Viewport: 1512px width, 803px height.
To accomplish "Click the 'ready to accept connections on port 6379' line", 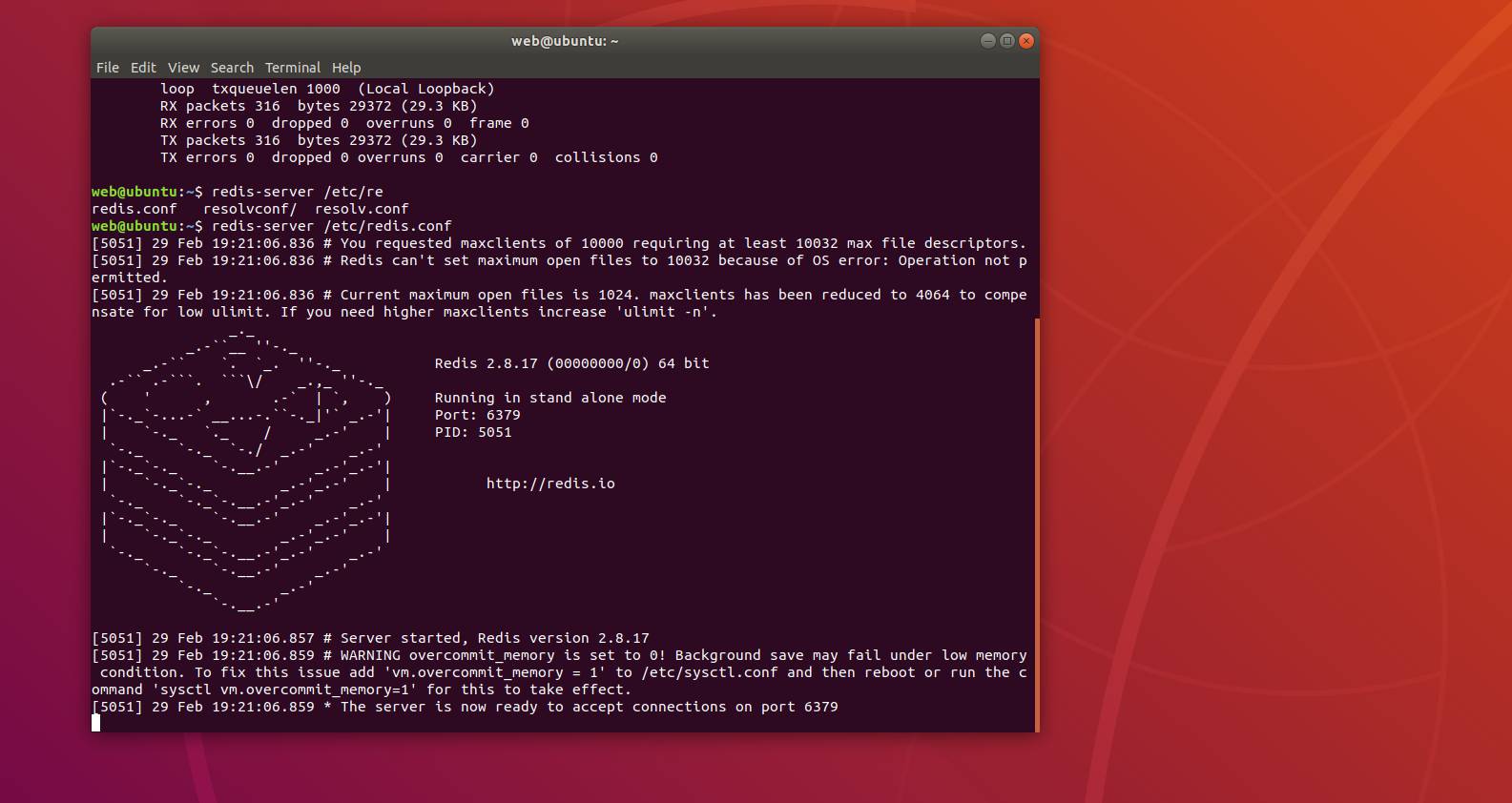I will [x=465, y=707].
